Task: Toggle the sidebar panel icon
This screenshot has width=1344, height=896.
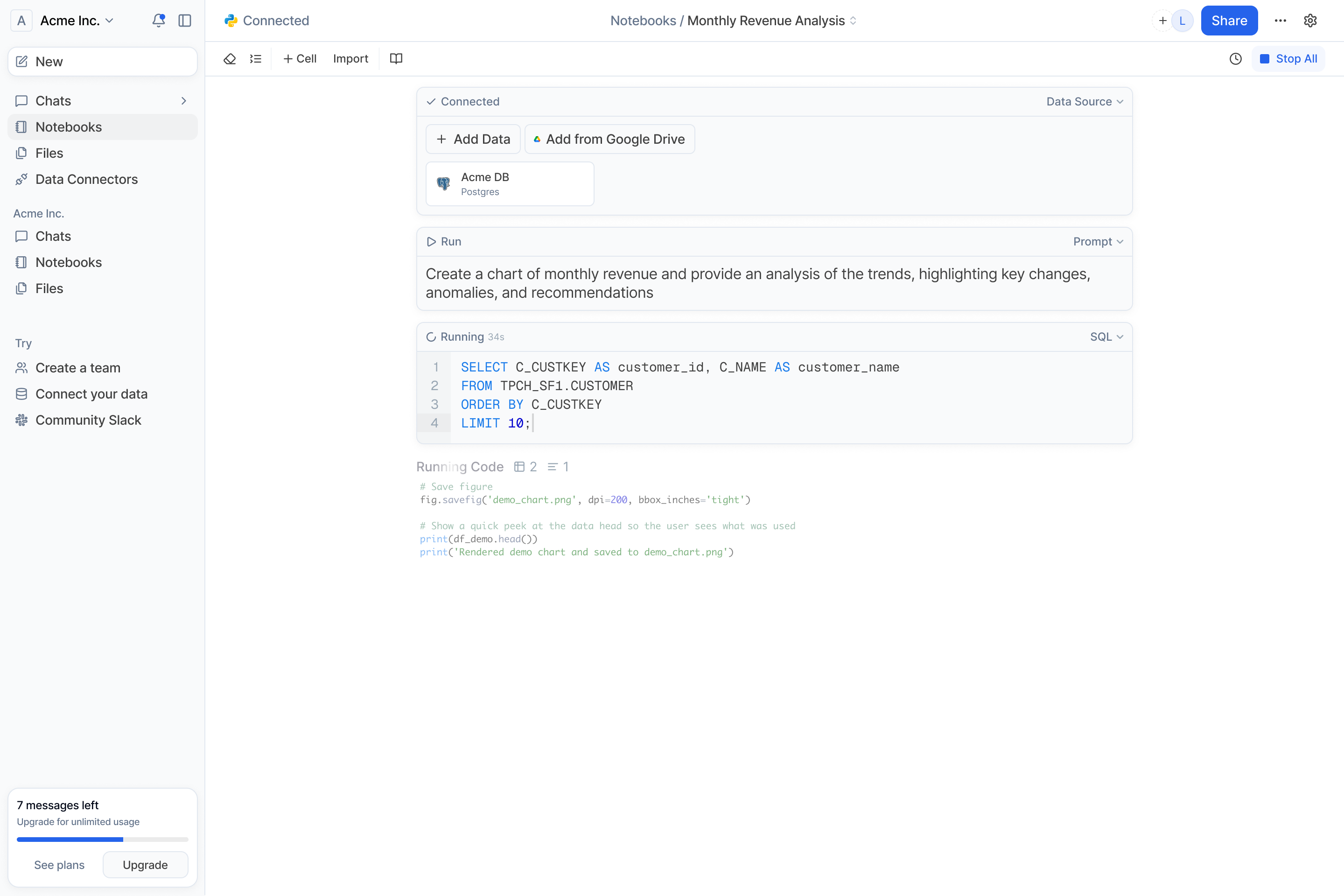Action: point(185,21)
